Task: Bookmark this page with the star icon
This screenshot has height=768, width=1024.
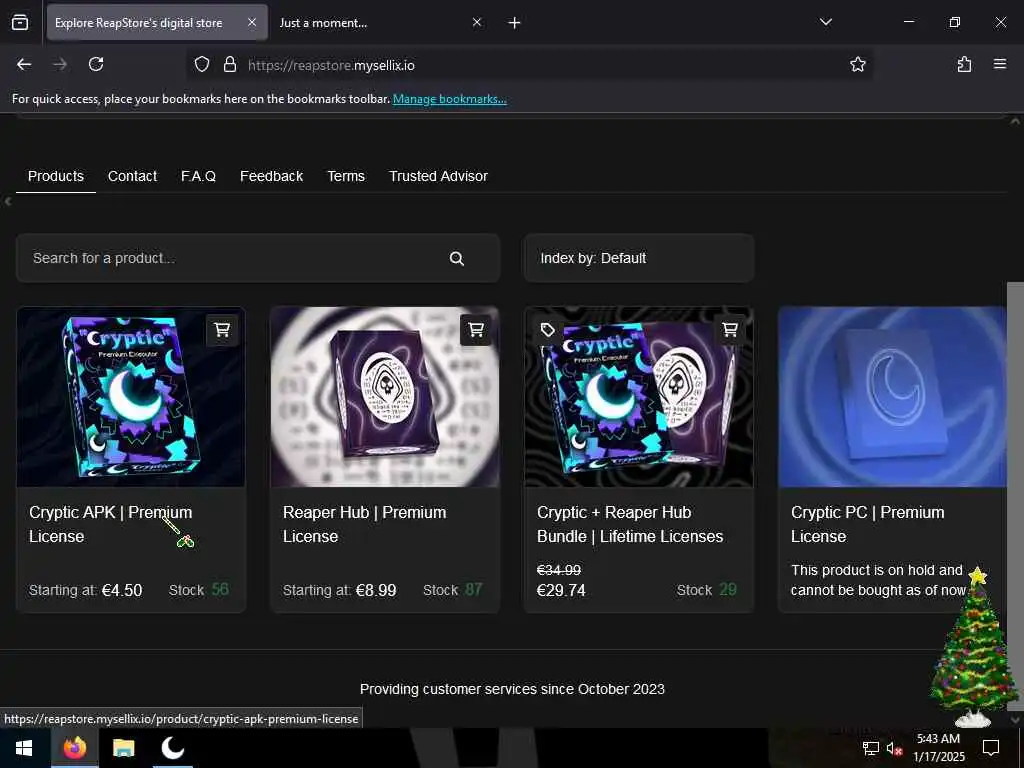Action: coord(857,65)
